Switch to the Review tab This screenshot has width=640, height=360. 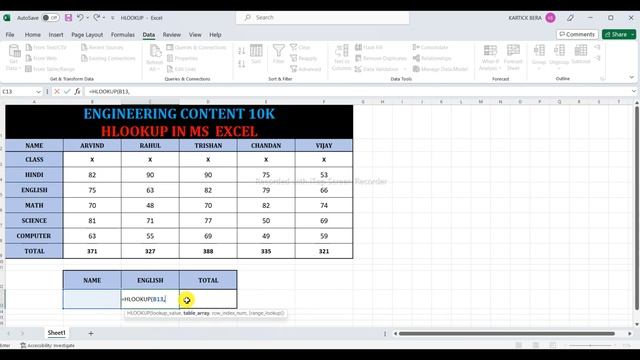(x=172, y=35)
